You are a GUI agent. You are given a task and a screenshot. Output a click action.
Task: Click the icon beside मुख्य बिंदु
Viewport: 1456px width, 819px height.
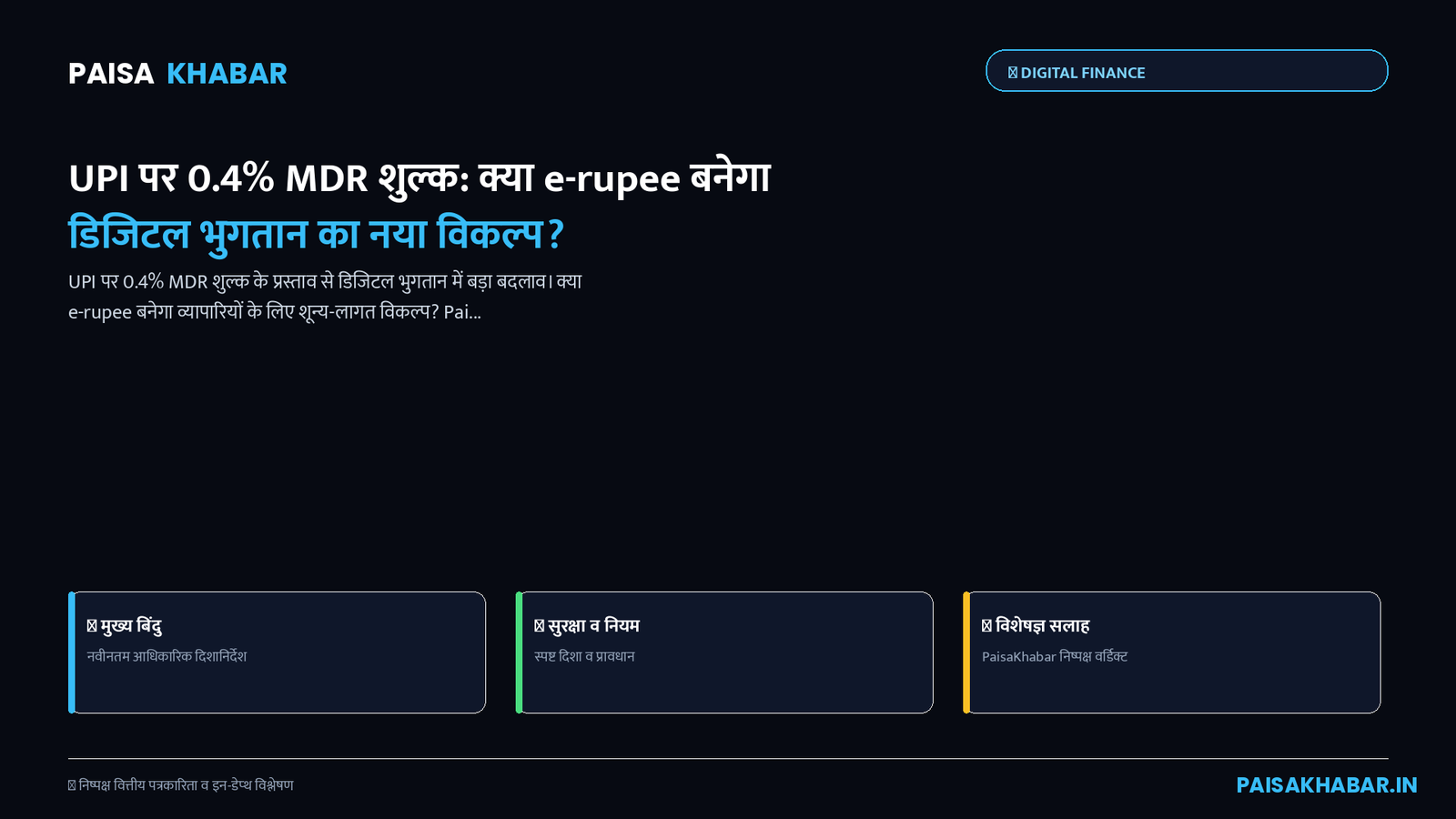92,626
